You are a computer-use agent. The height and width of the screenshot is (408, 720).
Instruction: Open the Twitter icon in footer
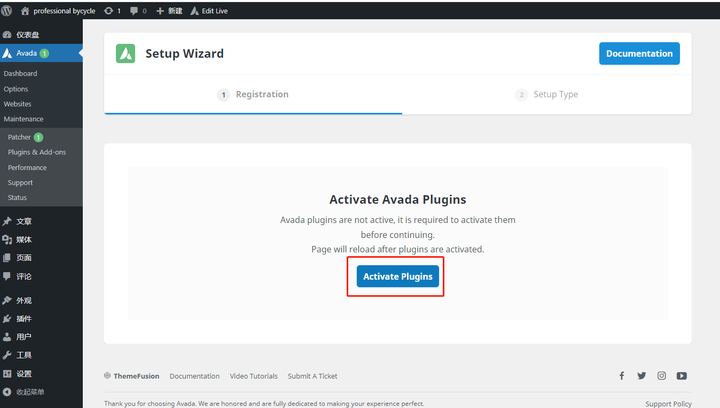(x=641, y=376)
